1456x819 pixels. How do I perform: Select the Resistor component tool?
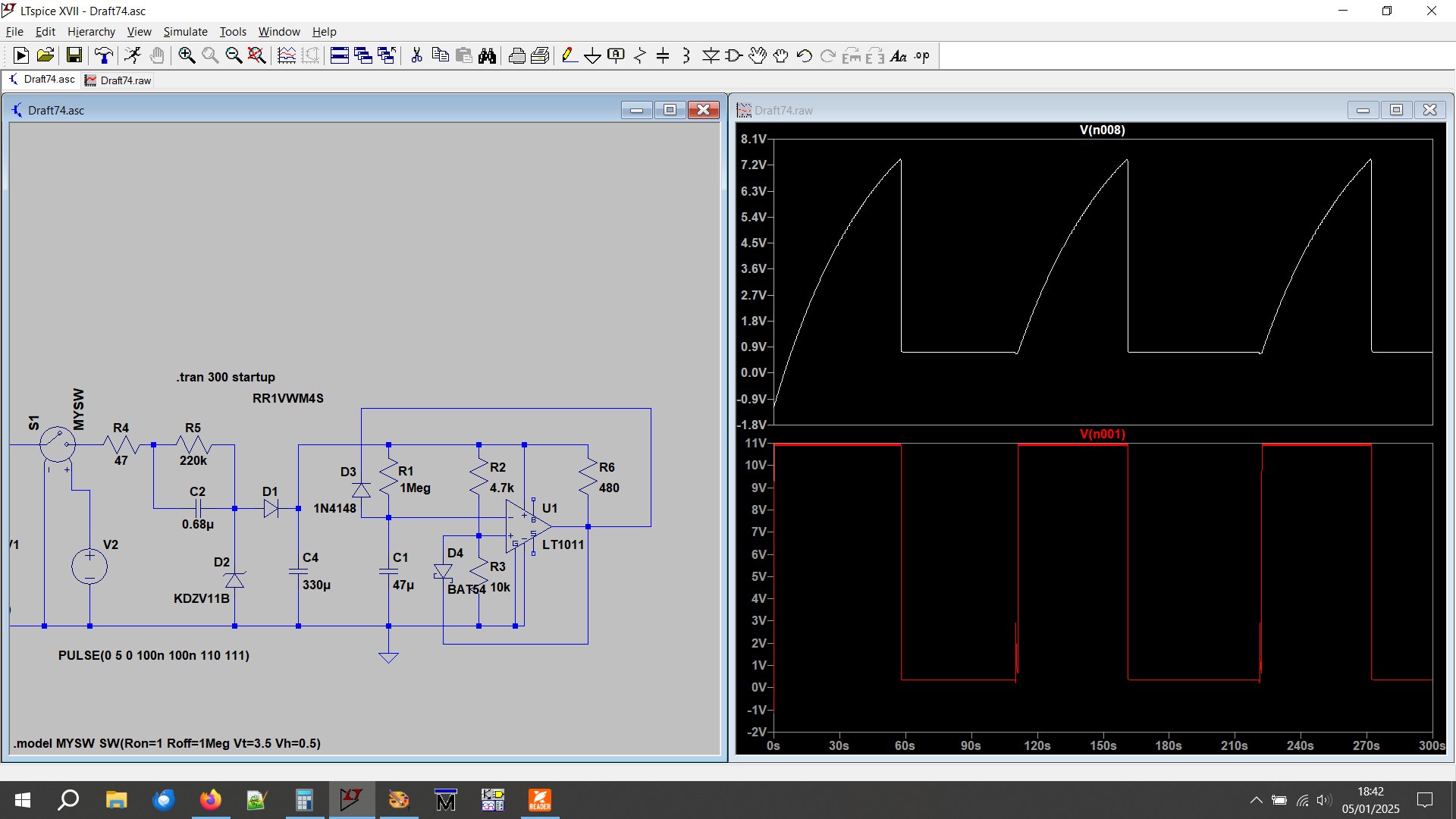(639, 55)
